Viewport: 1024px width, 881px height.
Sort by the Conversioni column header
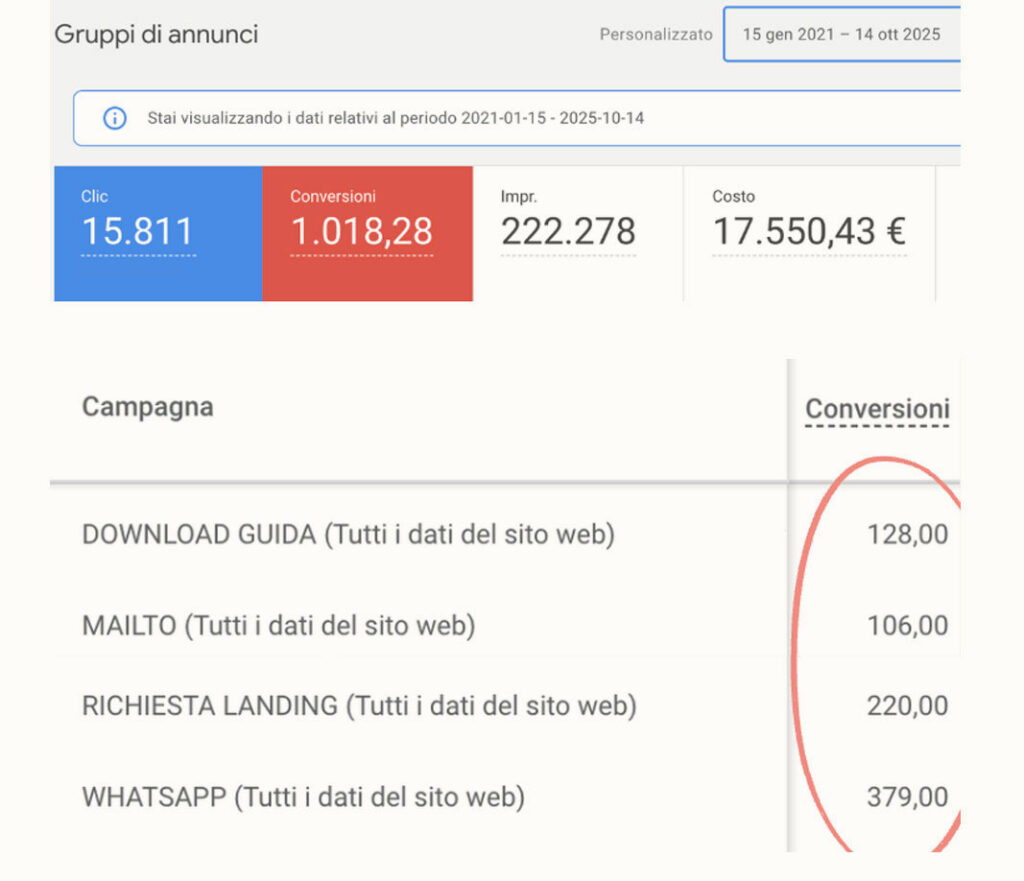[x=876, y=409]
